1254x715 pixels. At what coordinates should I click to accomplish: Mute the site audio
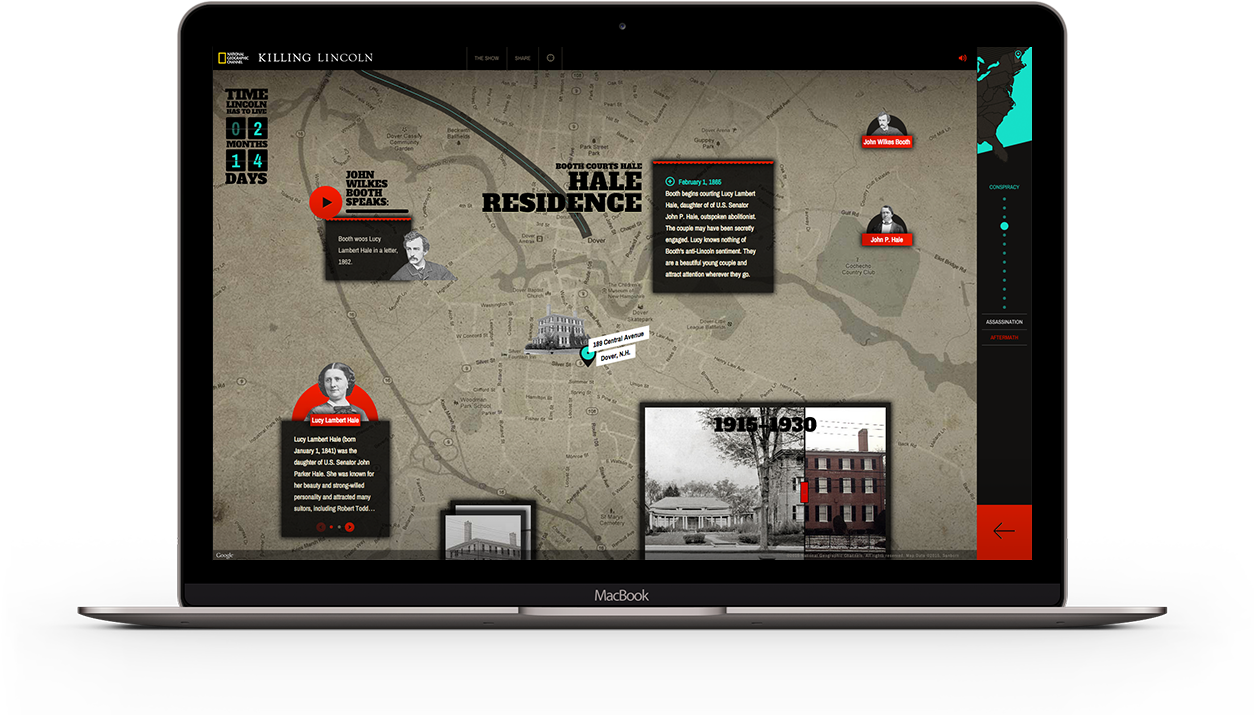click(961, 57)
